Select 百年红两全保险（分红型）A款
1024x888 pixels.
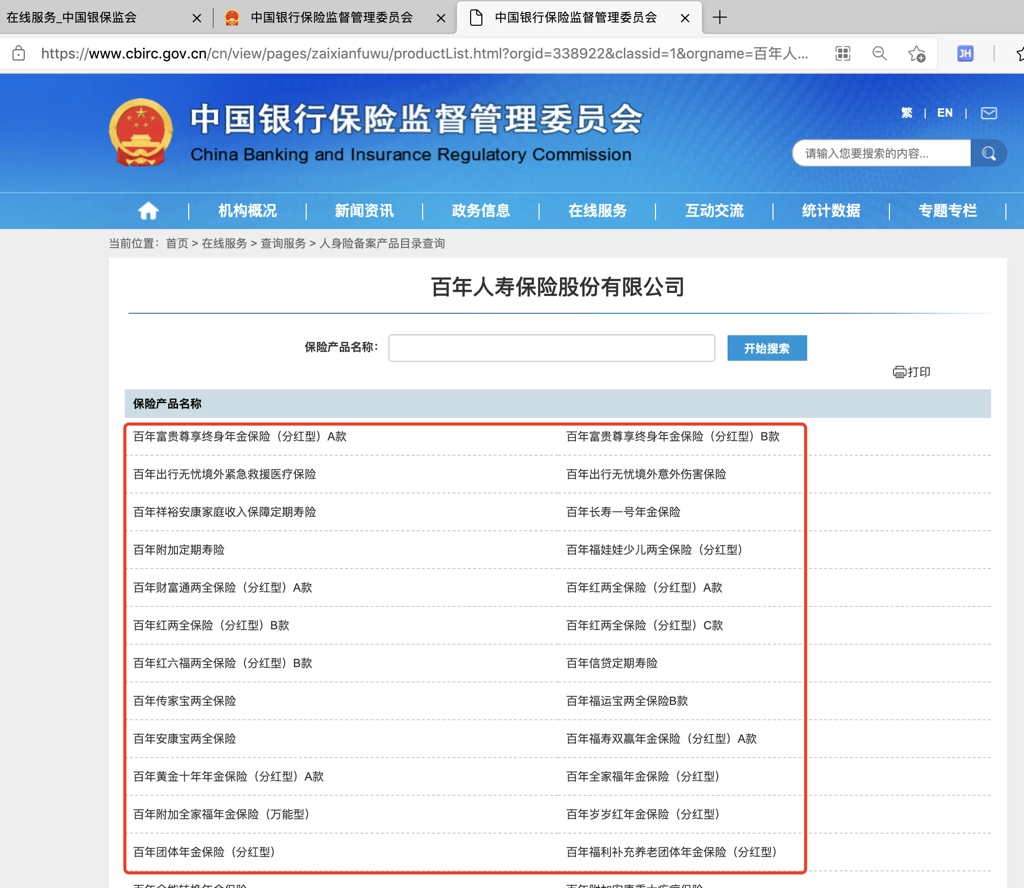tap(644, 588)
